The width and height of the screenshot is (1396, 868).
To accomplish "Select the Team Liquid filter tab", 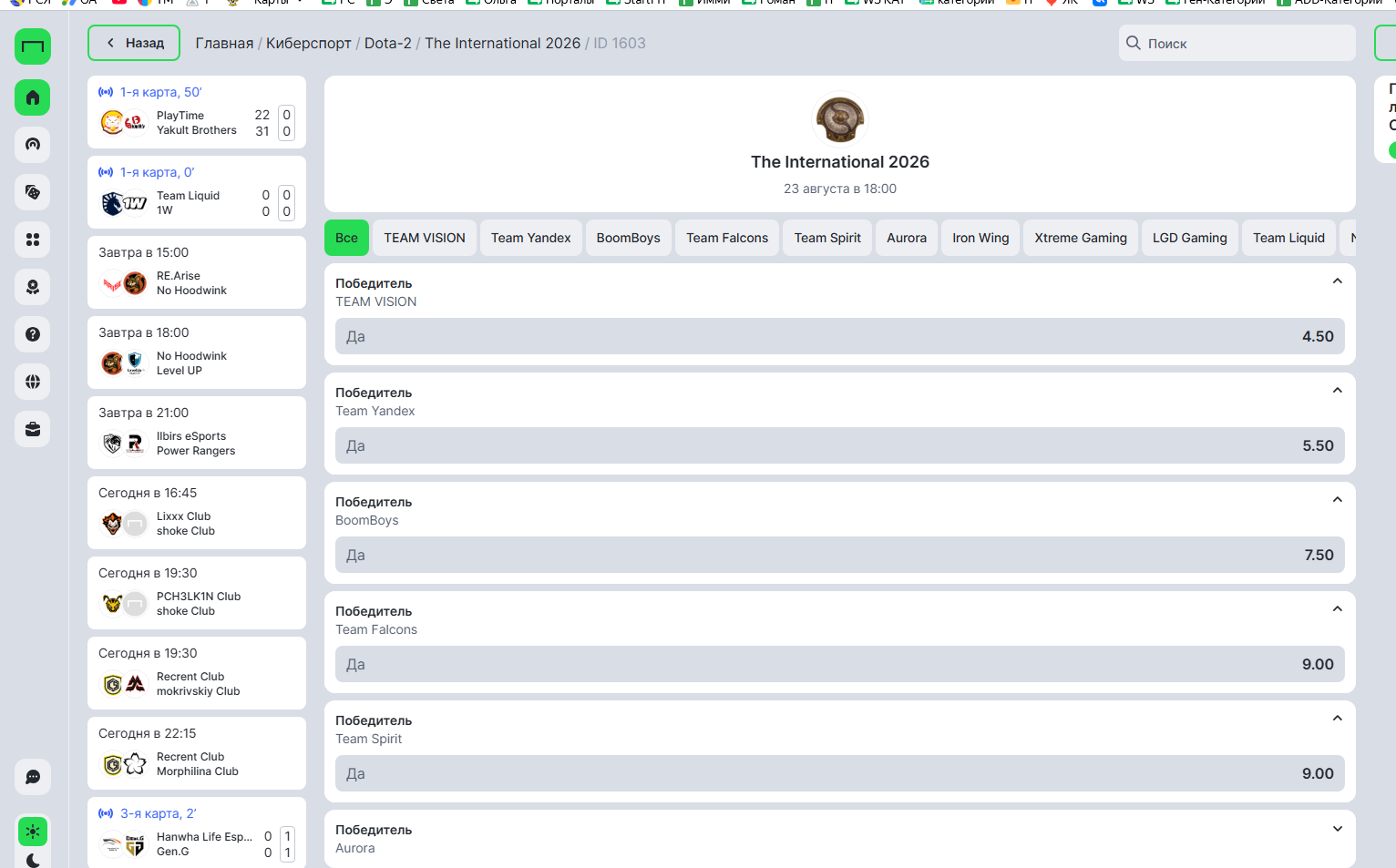I will (x=1288, y=238).
